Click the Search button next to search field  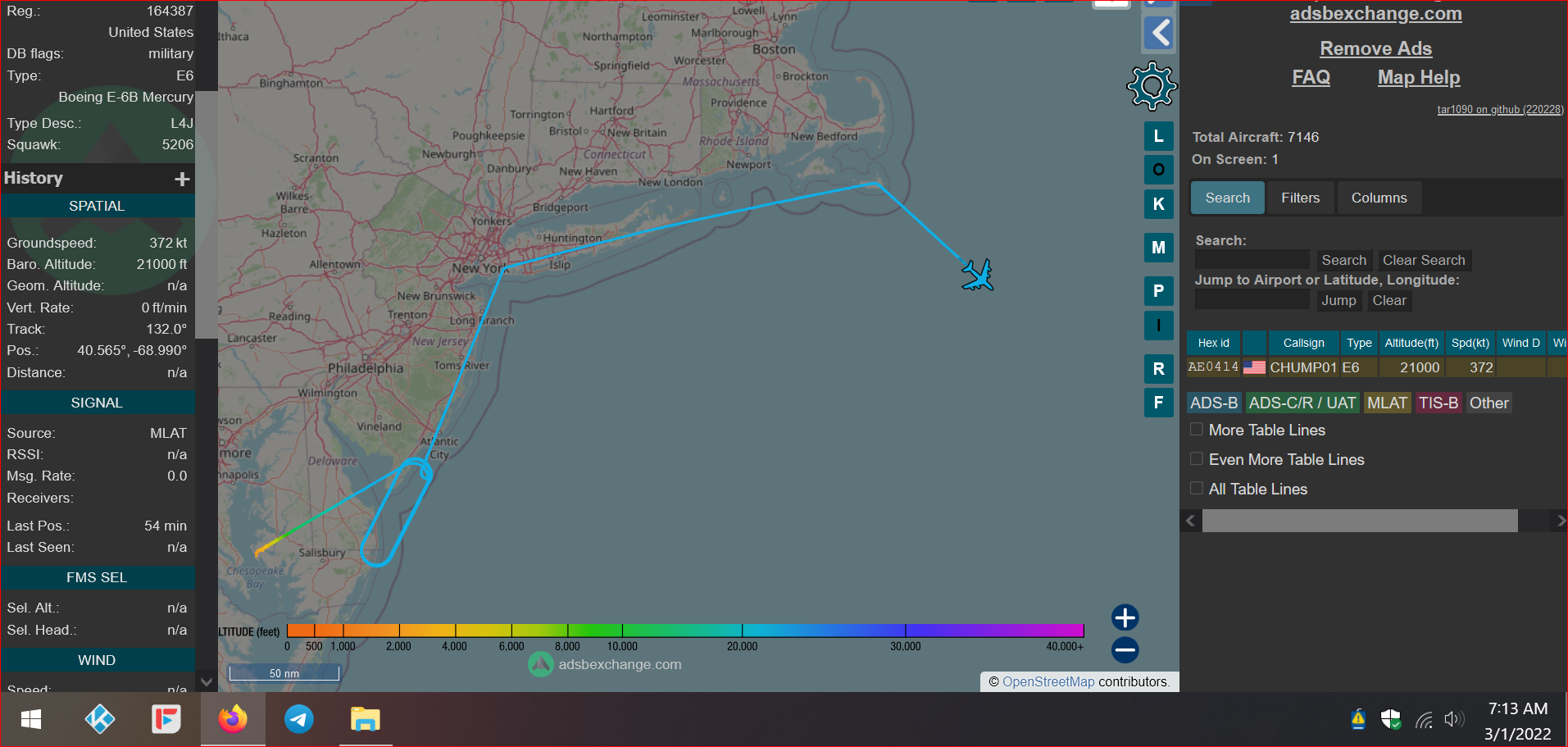click(1343, 260)
